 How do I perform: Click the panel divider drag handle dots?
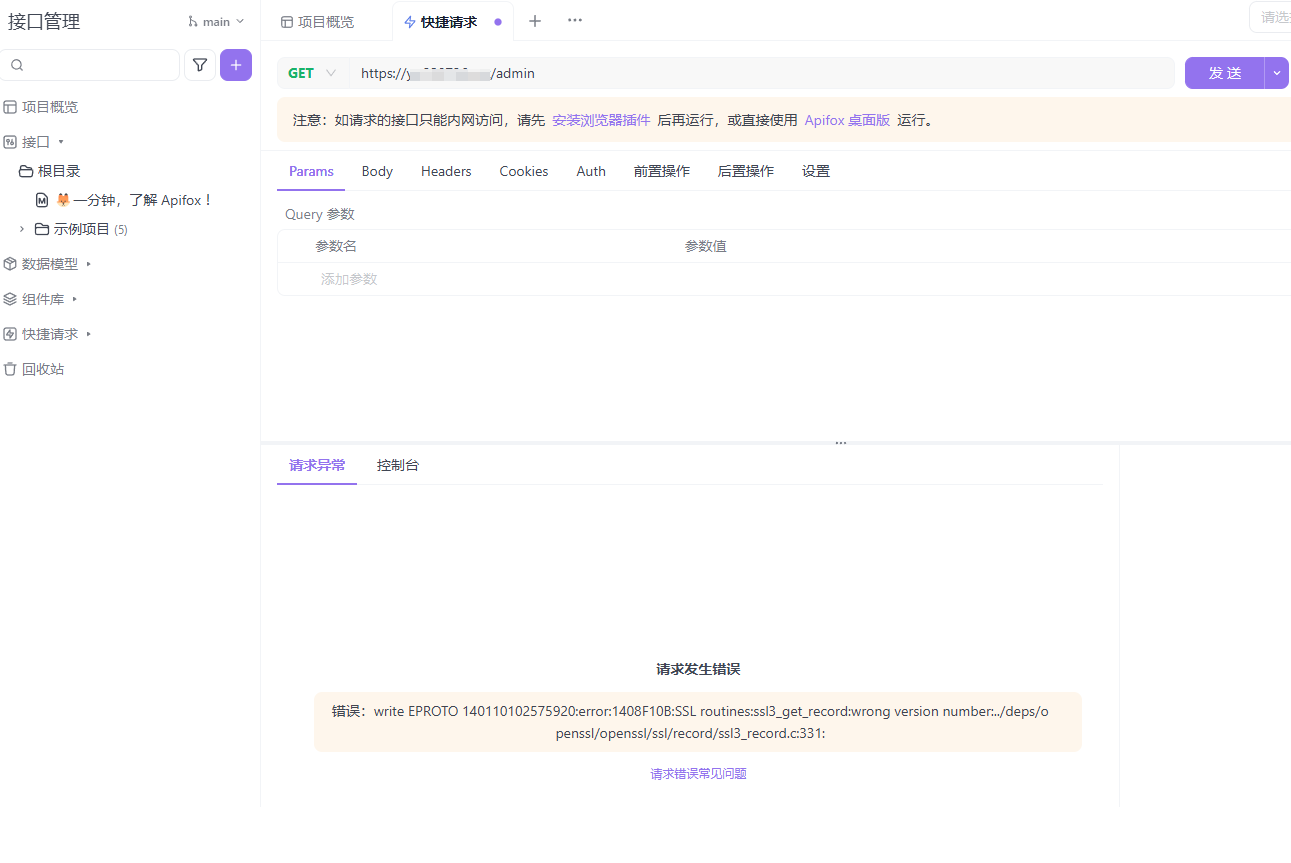click(841, 443)
